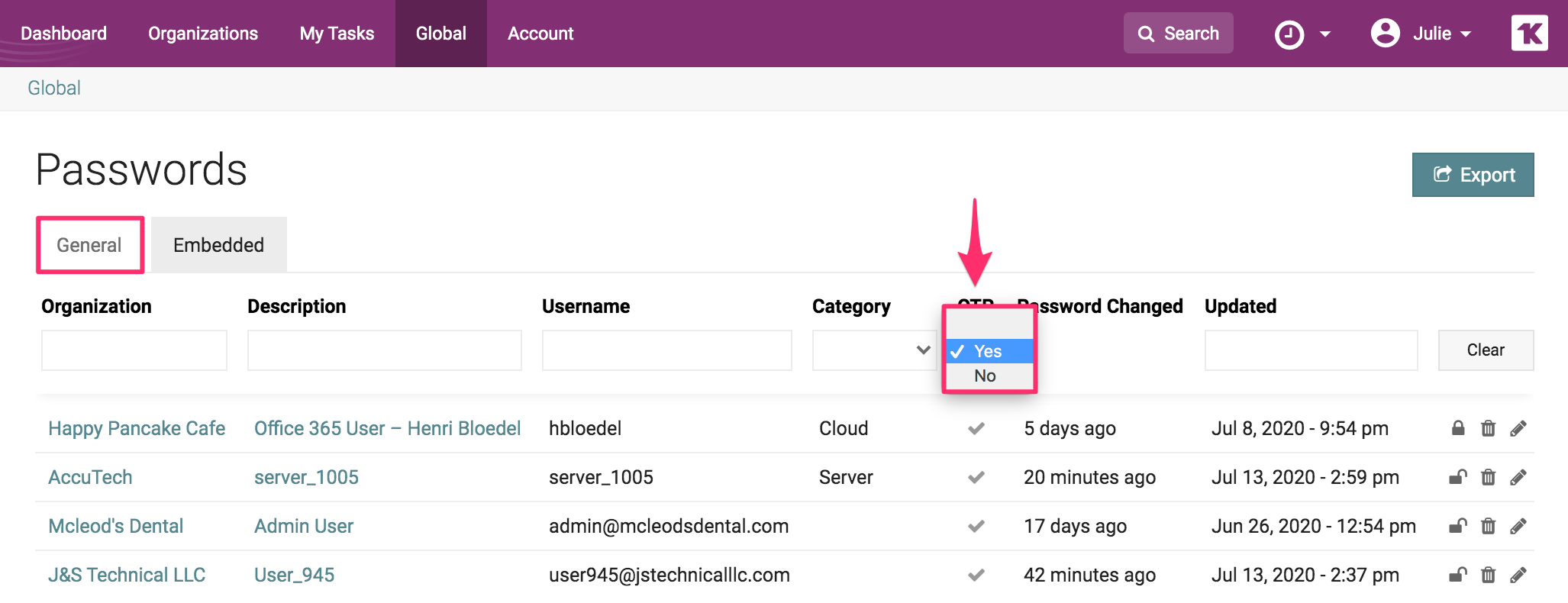Click the Username filter input field

666,350
